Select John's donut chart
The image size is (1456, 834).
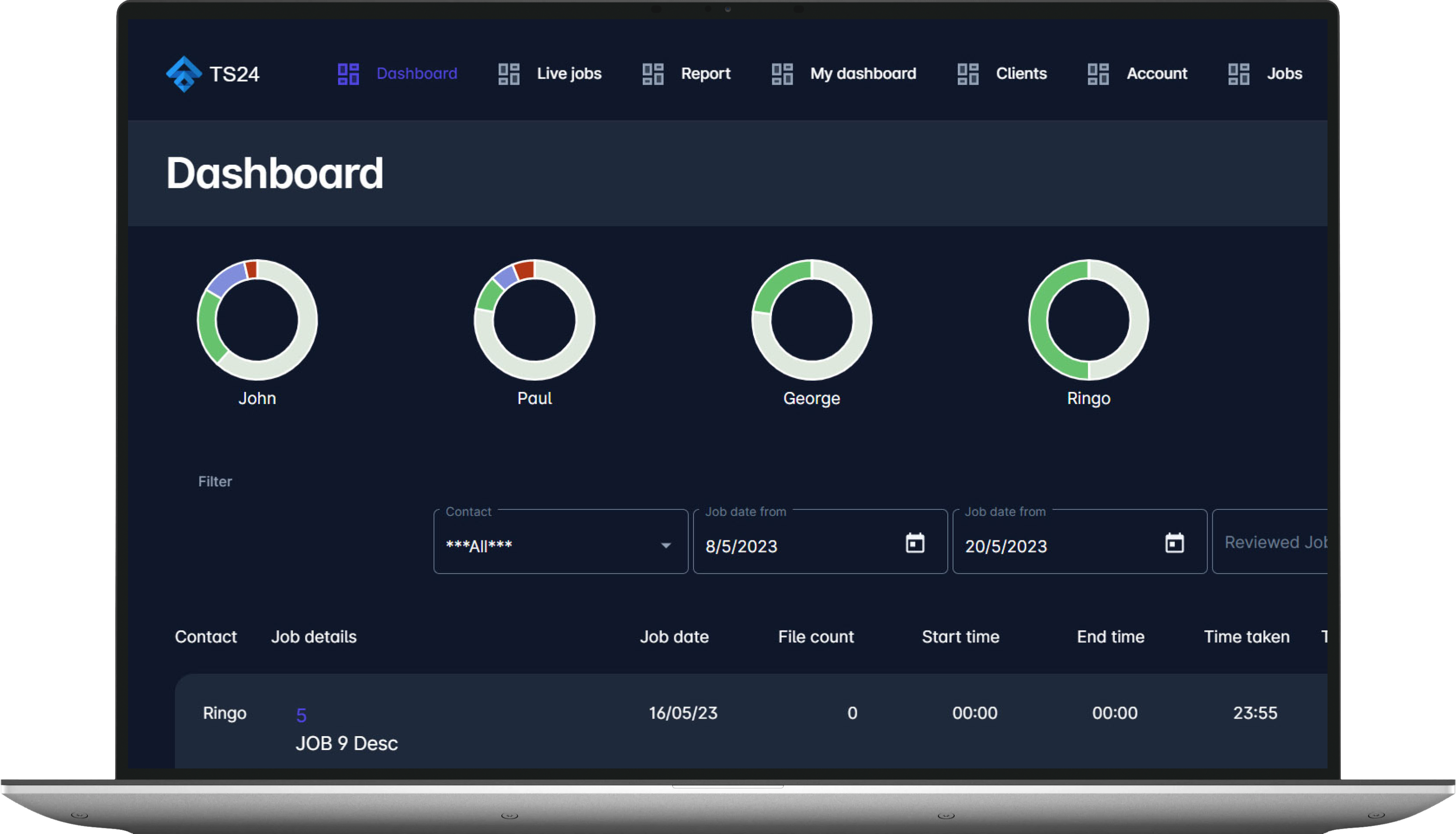tap(257, 320)
